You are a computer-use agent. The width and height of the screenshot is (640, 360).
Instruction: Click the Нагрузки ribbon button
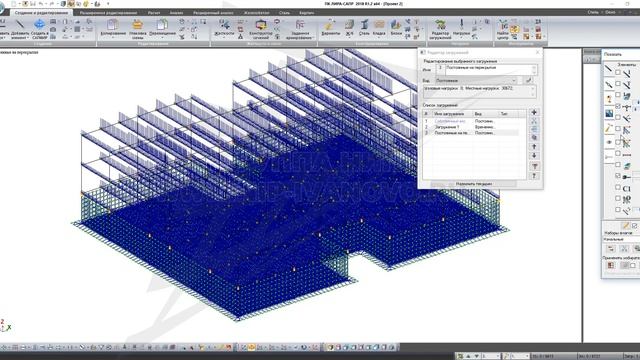click(x=462, y=28)
